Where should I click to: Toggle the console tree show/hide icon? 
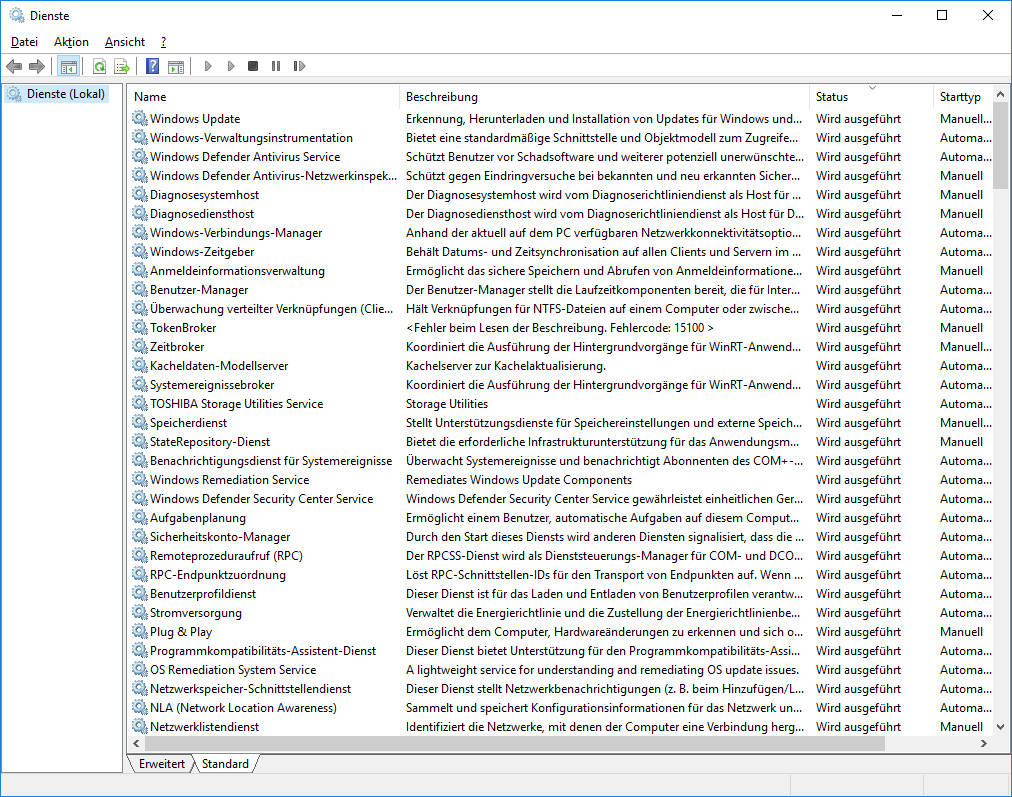tap(68, 66)
